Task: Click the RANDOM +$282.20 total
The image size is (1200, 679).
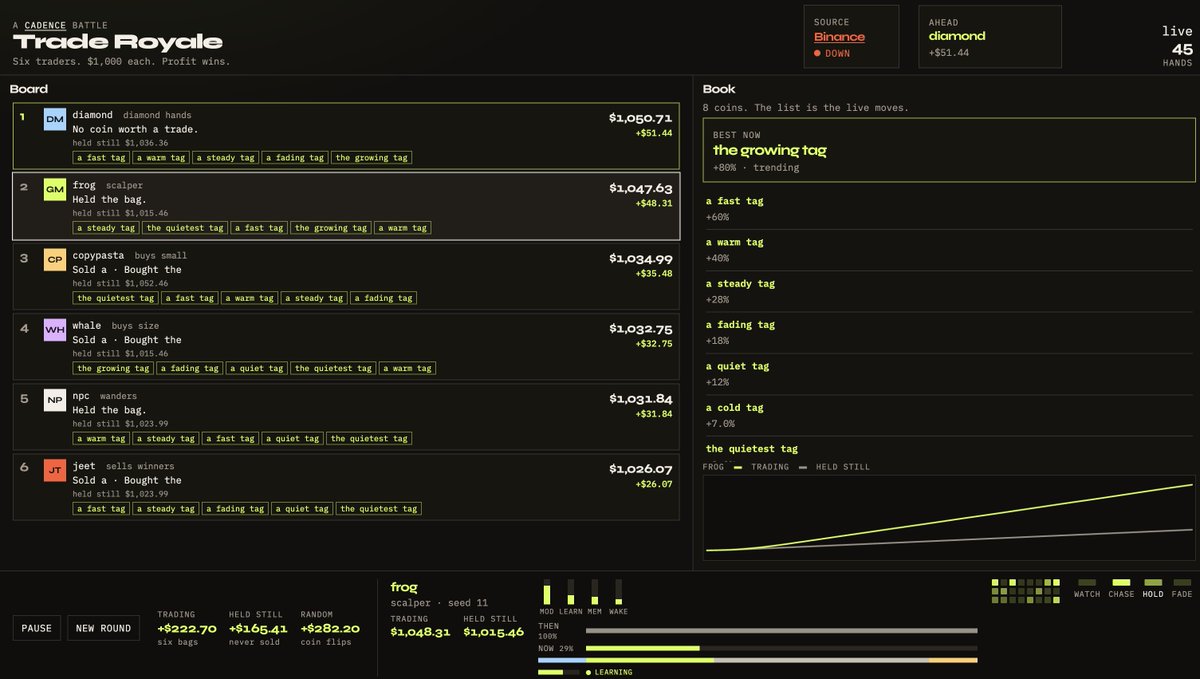Action: point(330,629)
